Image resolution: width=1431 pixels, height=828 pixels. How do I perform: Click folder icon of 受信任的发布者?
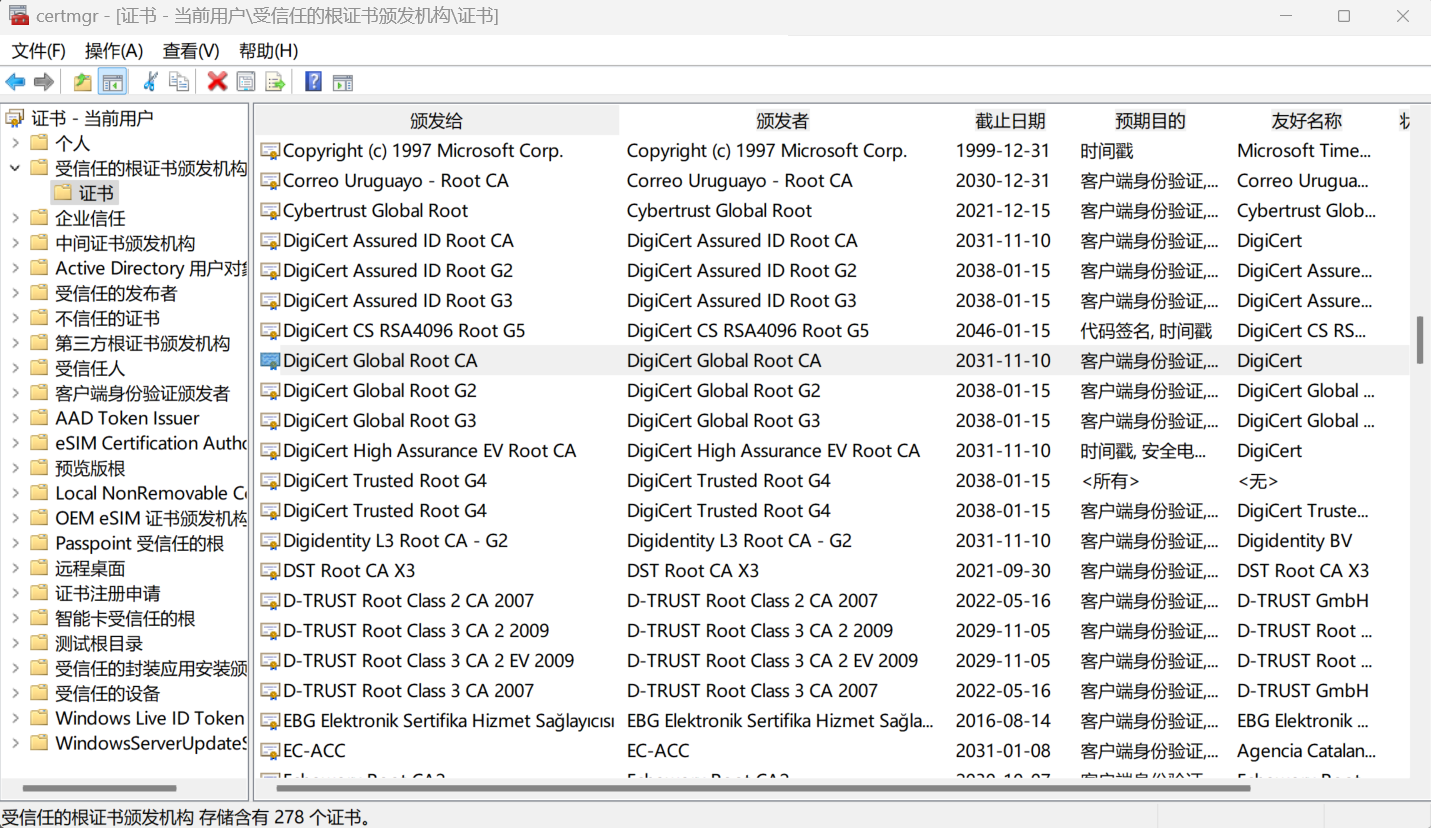tap(39, 293)
